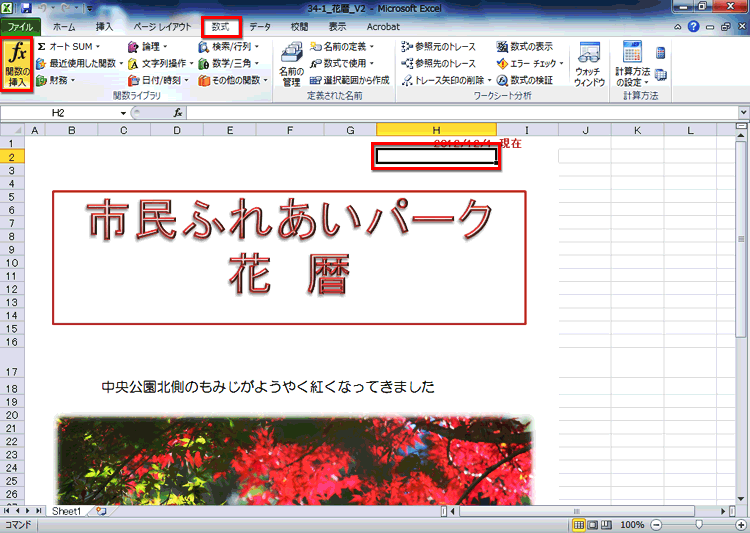
Task: Switch to Page Layout (ページ レイアウト) tab
Action: tap(162, 27)
